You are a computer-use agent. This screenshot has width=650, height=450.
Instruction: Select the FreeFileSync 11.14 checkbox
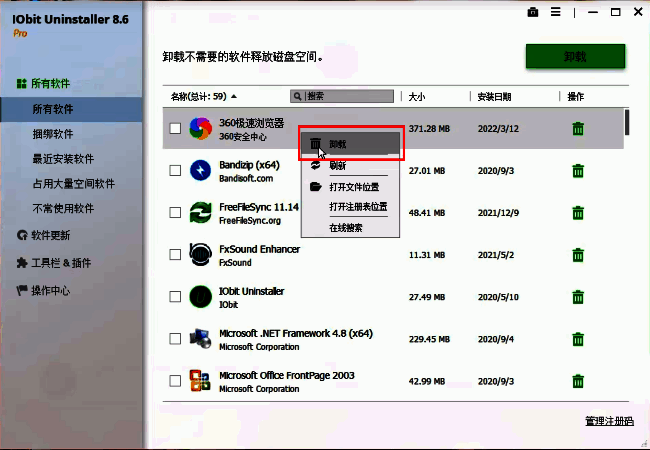[175, 213]
